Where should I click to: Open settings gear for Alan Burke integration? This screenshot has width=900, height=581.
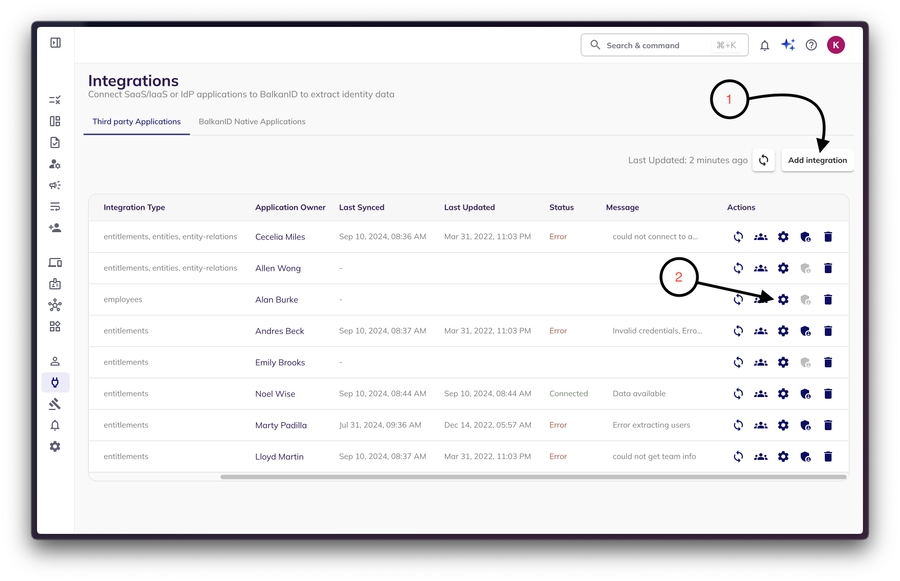(783, 300)
